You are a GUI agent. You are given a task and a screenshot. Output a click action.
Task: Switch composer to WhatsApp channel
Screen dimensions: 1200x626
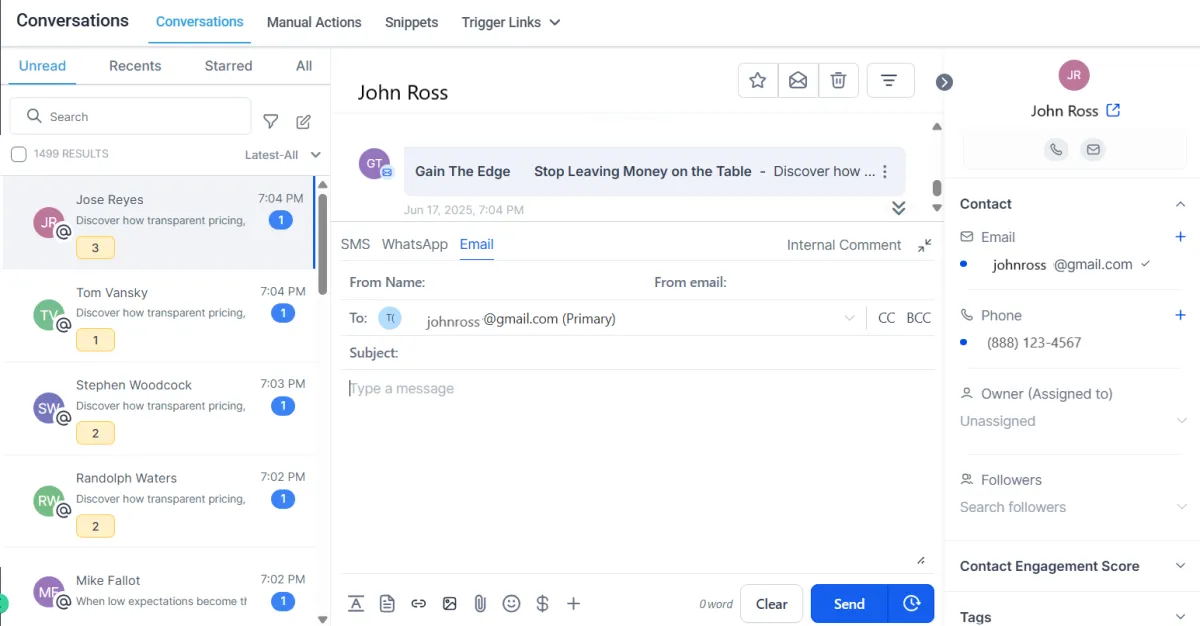click(x=415, y=244)
